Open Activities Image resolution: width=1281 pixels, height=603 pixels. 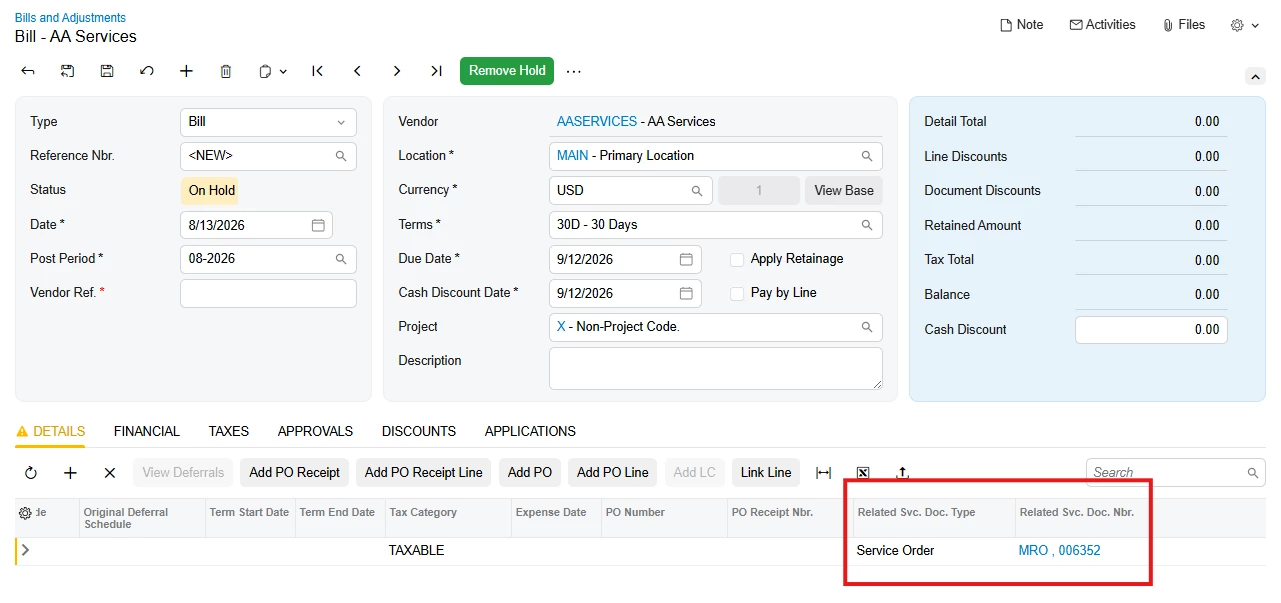1102,25
